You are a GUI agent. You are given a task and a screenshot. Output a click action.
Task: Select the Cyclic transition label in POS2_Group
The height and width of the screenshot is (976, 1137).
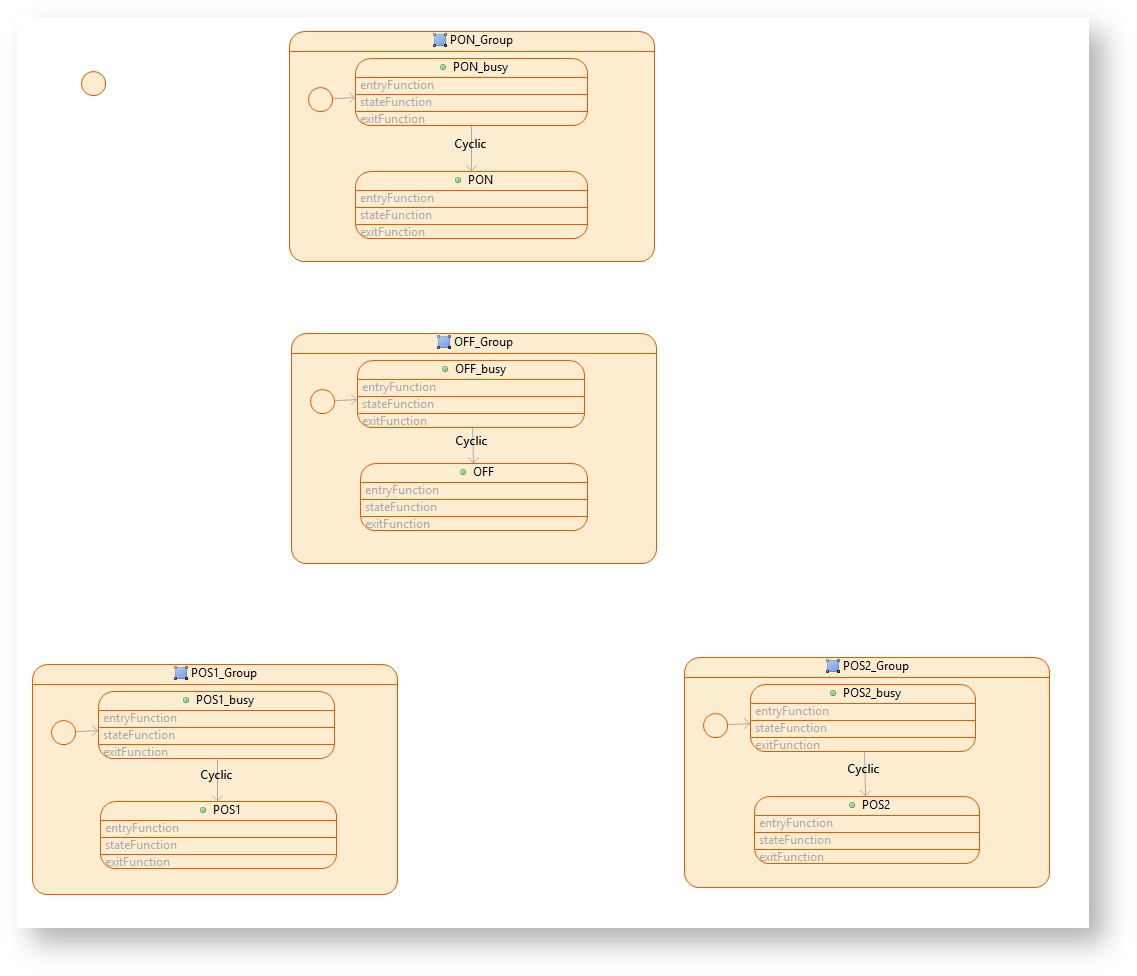[863, 769]
